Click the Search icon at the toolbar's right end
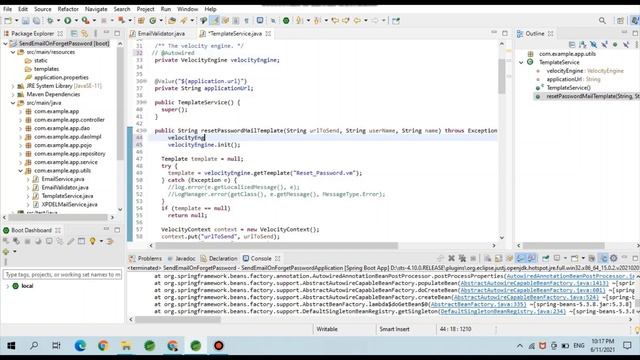This screenshot has width=640, height=360. 602,20
